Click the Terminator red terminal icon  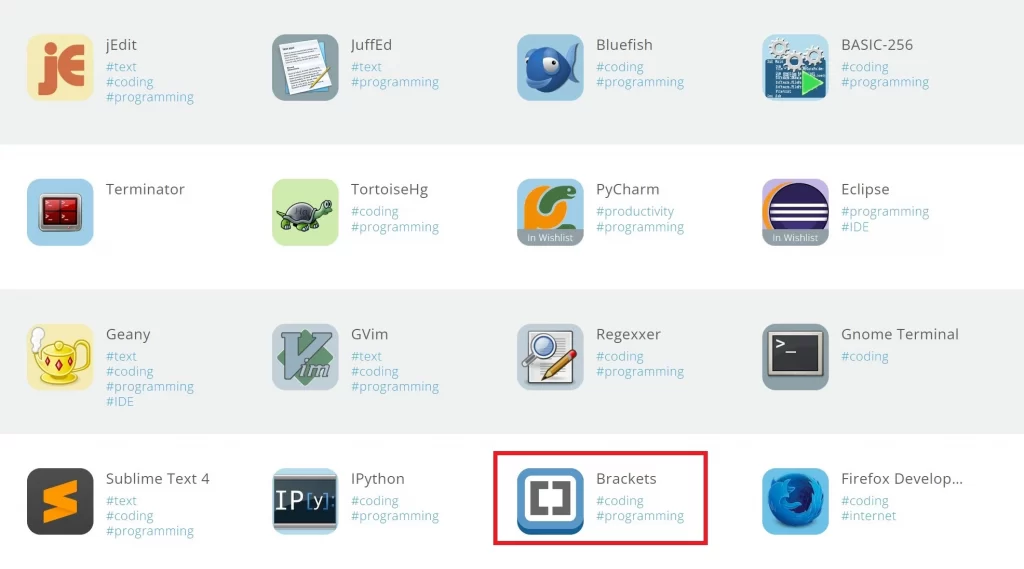tap(60, 212)
